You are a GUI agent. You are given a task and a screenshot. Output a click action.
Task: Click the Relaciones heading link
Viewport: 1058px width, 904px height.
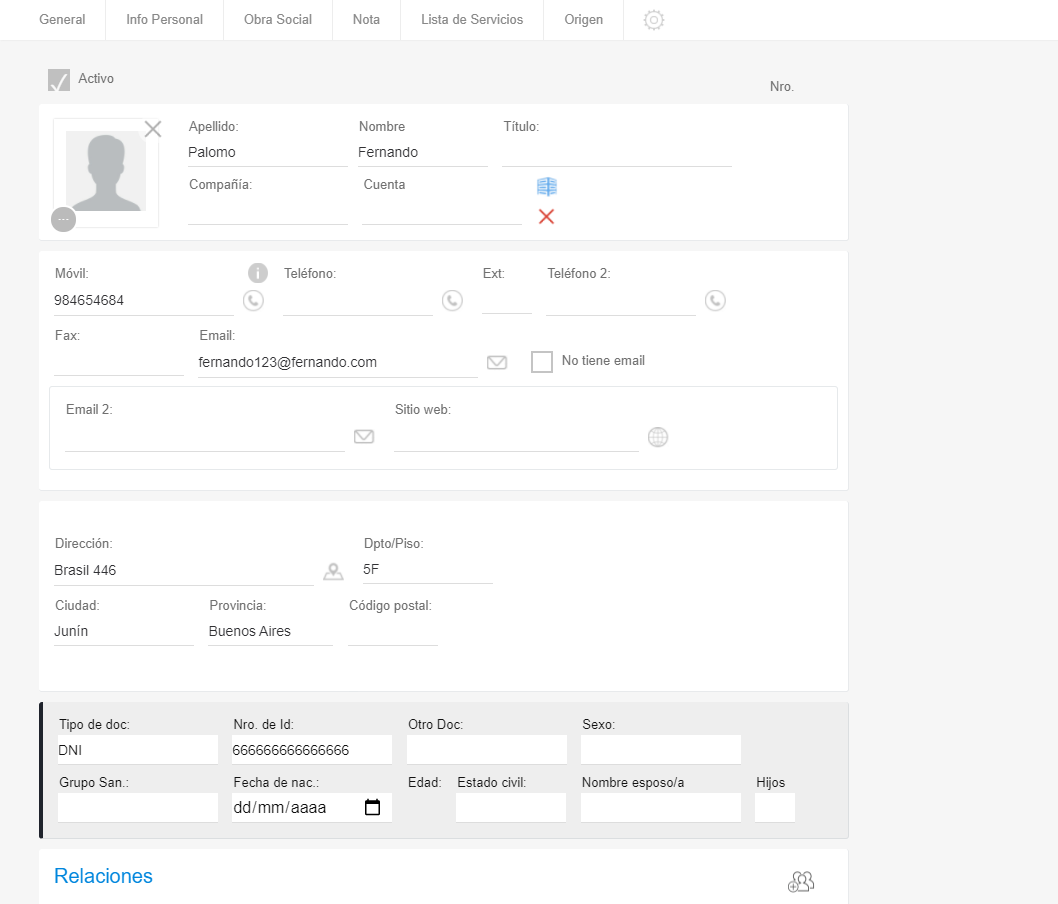[x=103, y=877]
